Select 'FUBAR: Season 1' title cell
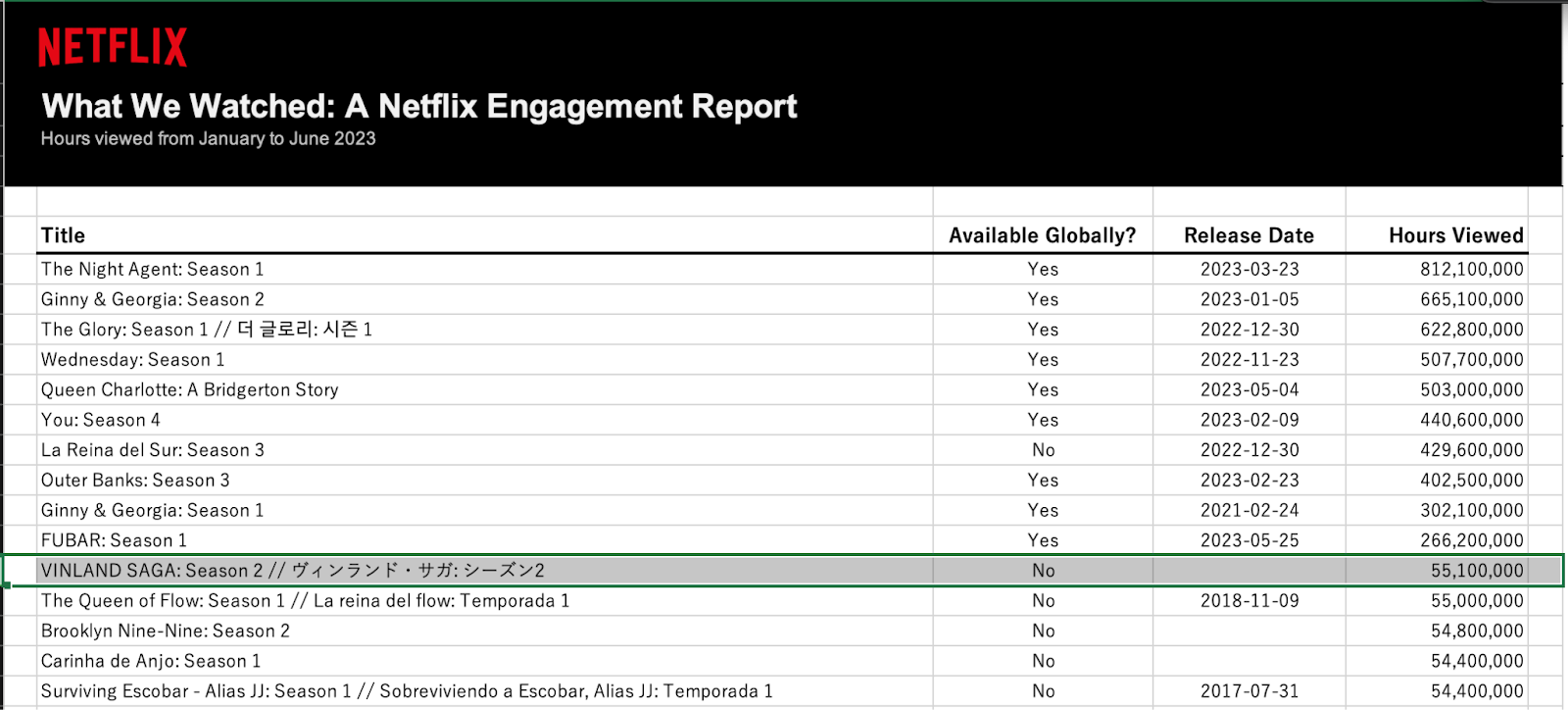This screenshot has width=1568, height=710. 485,540
